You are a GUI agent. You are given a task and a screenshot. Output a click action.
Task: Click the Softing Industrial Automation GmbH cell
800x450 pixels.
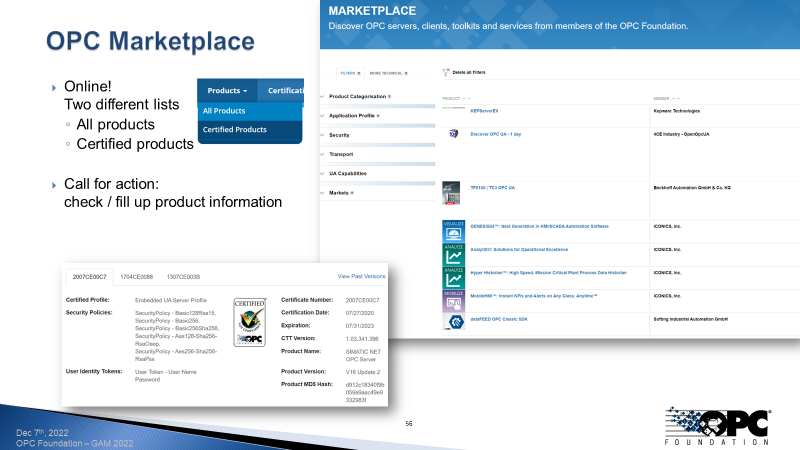690,319
